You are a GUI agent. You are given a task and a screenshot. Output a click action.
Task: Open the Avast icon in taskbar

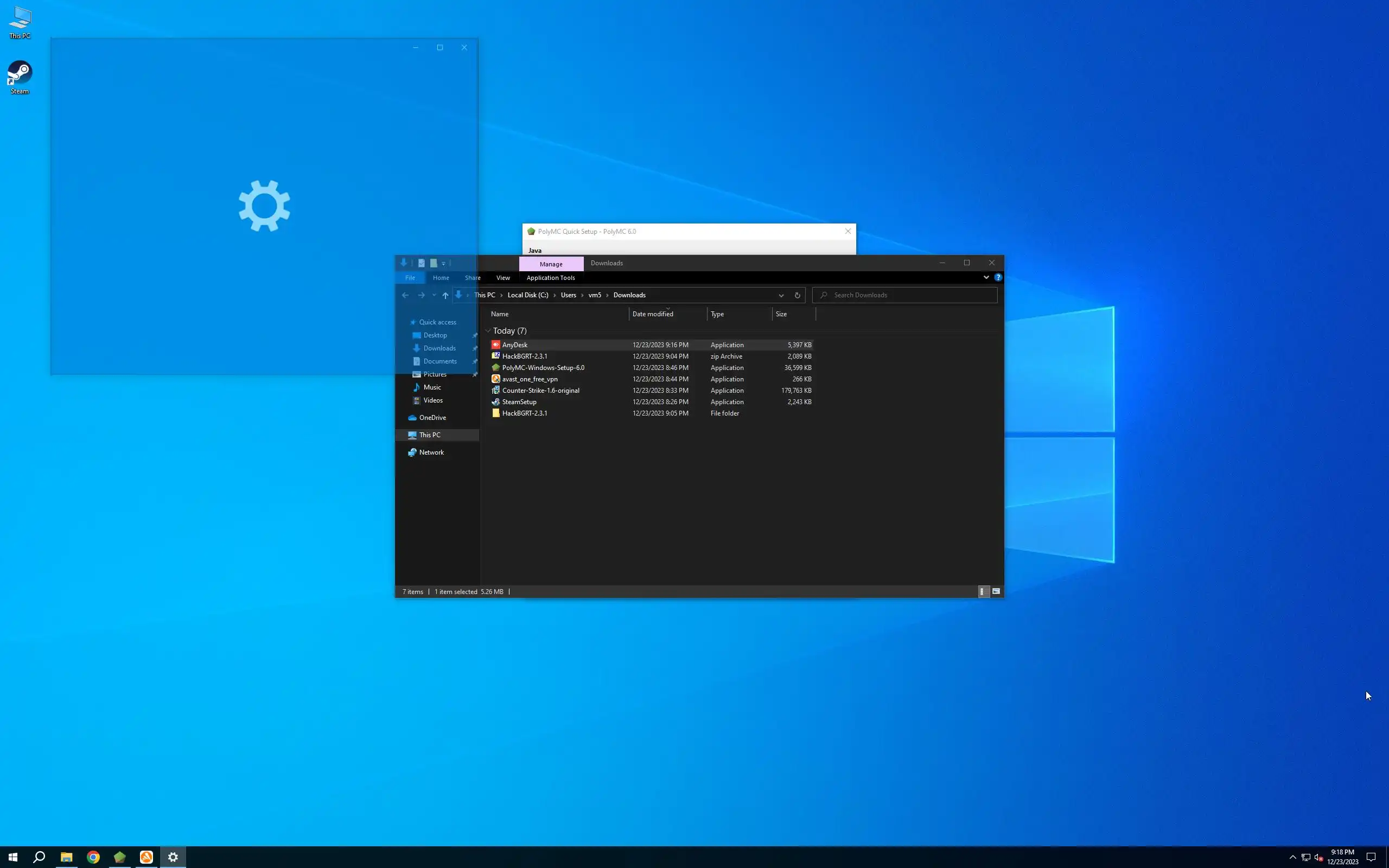(x=146, y=857)
